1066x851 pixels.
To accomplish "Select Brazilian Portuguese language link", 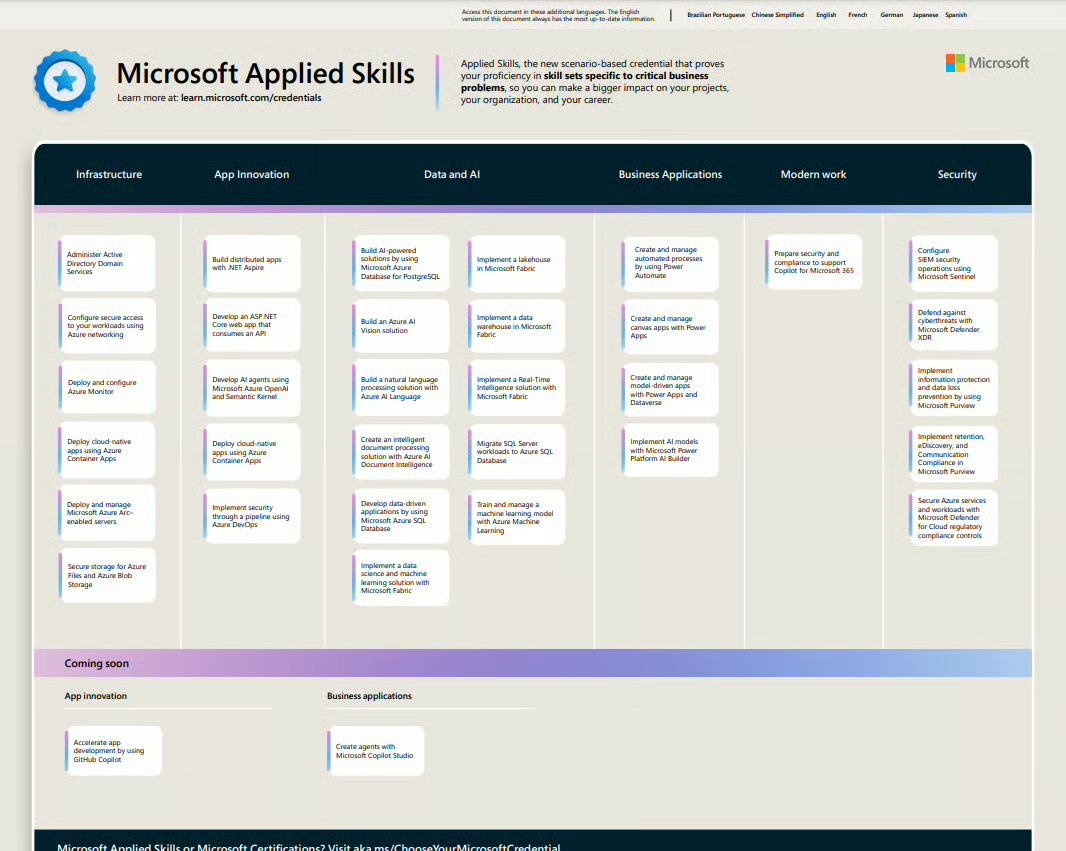I will coord(716,15).
